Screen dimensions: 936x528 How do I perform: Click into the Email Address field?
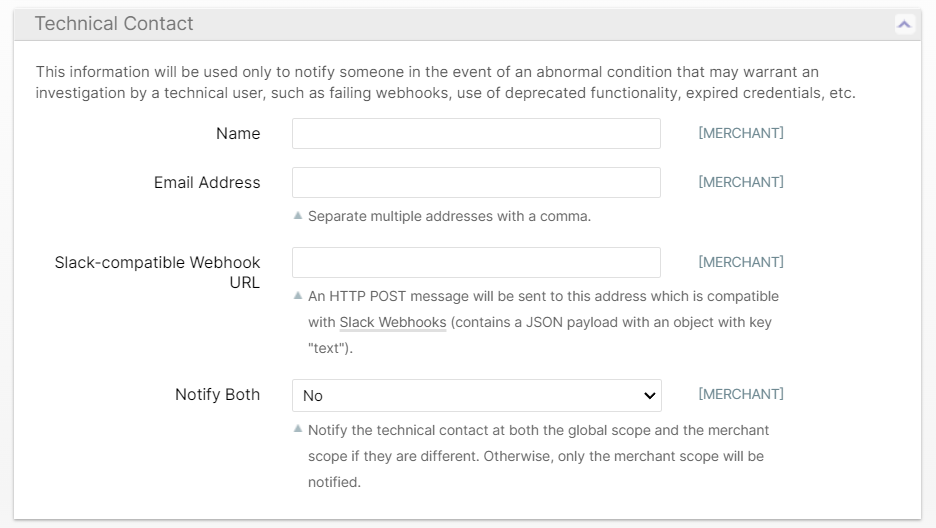point(476,182)
